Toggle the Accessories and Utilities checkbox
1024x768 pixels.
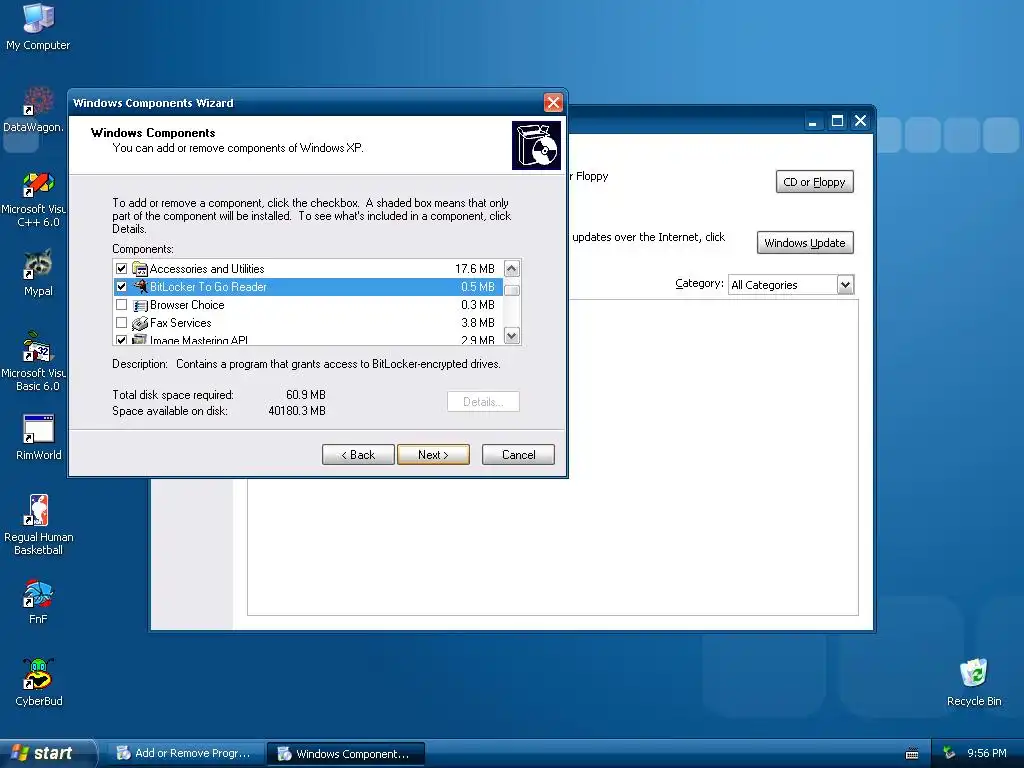click(x=121, y=268)
